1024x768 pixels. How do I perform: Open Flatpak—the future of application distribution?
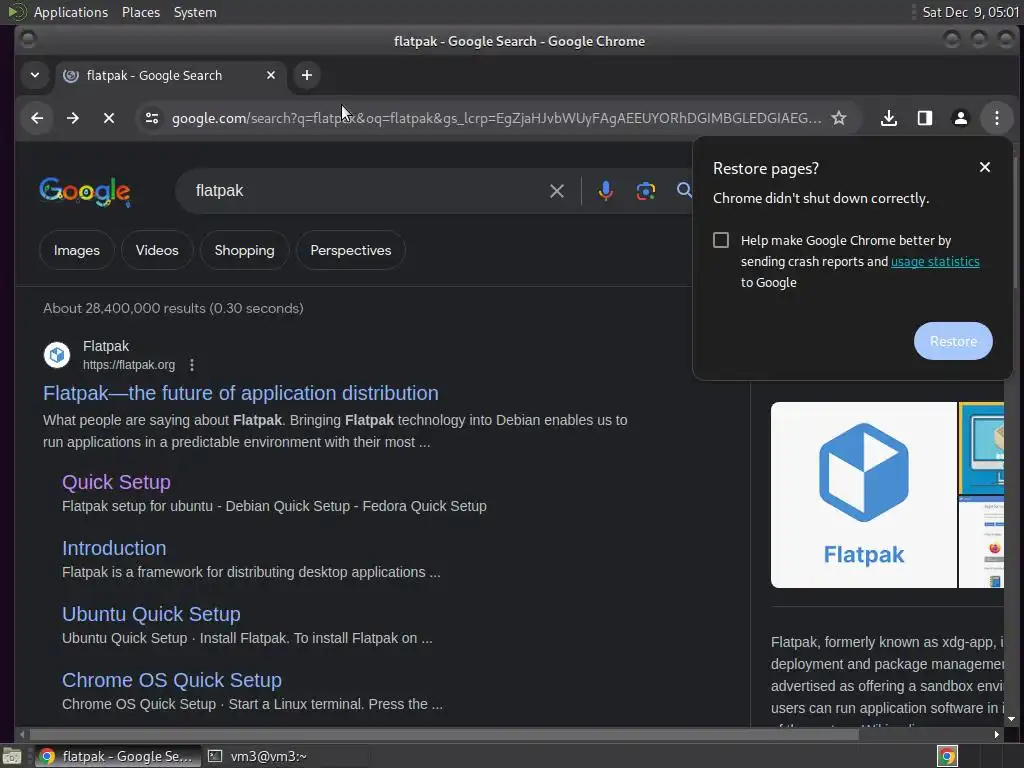pos(240,393)
